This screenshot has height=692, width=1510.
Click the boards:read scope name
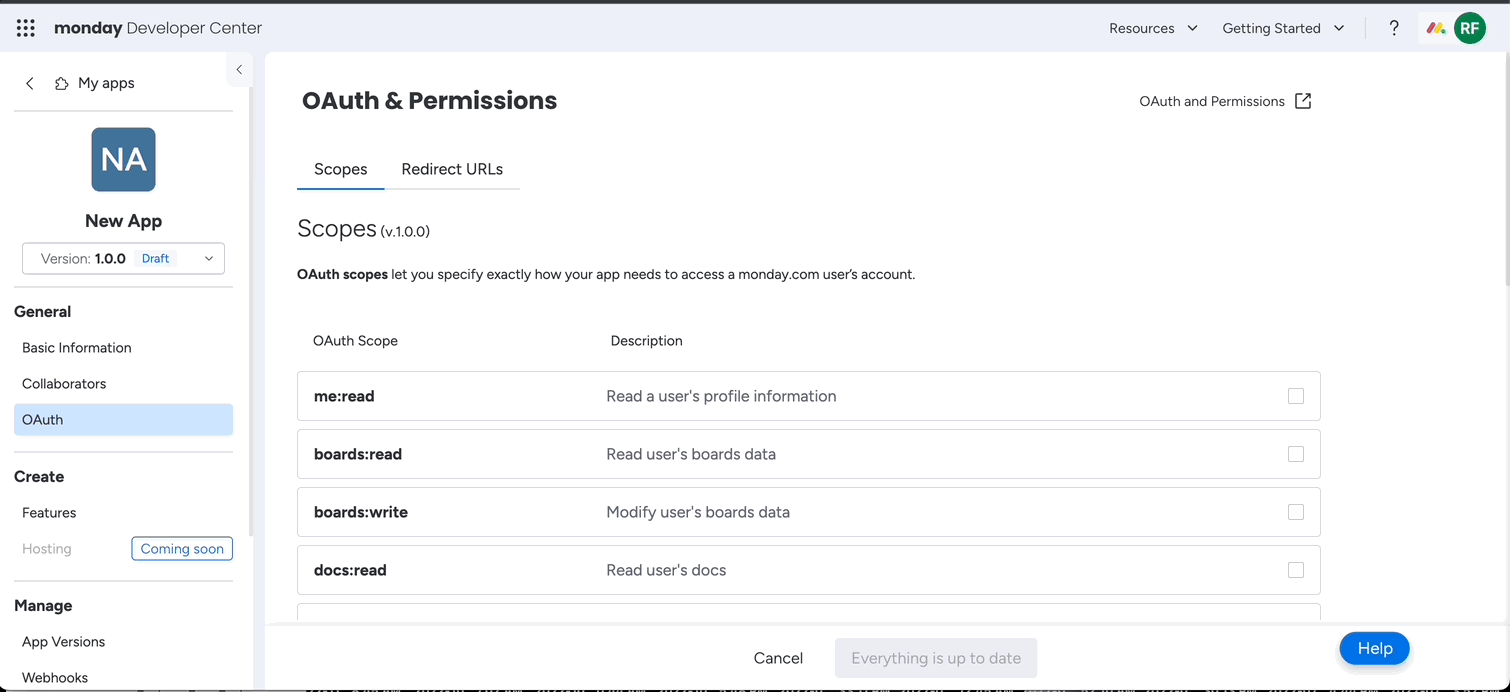(358, 454)
